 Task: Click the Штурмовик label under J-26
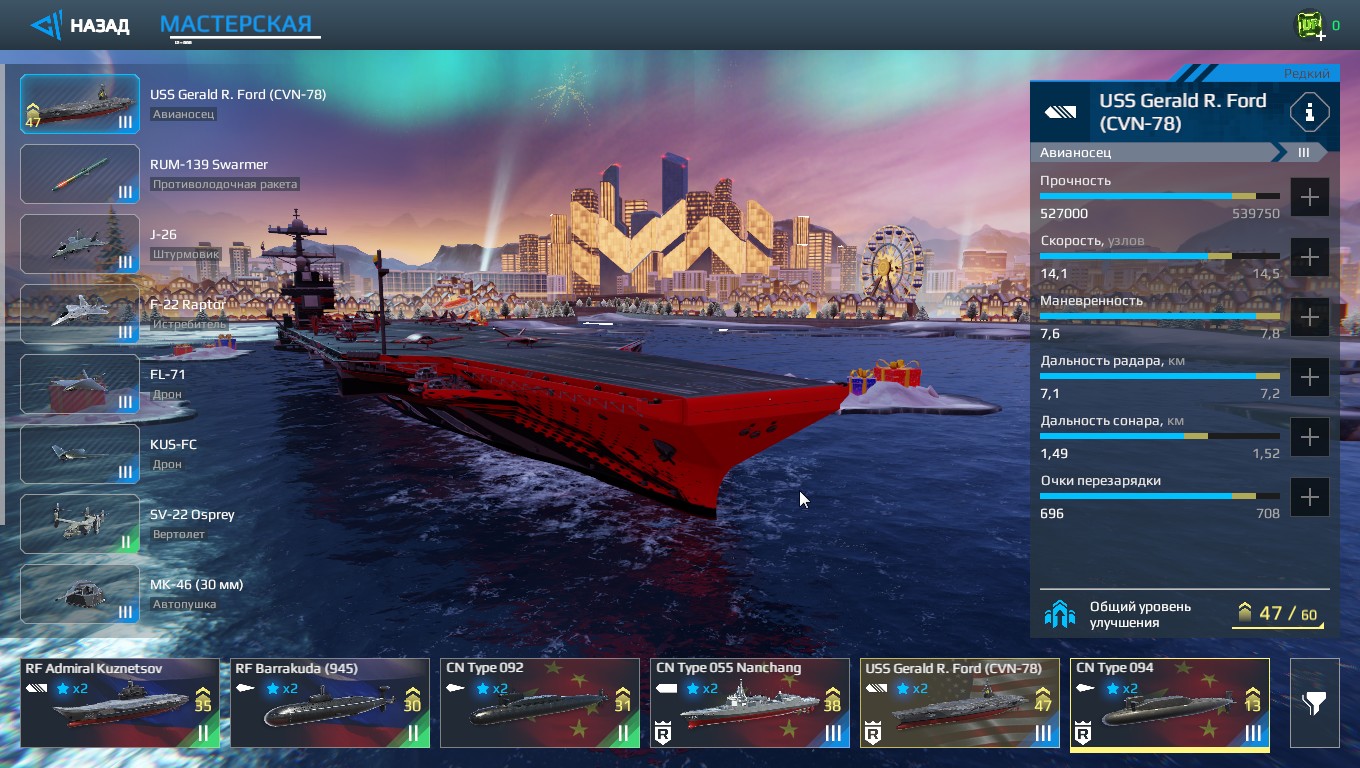coord(186,254)
